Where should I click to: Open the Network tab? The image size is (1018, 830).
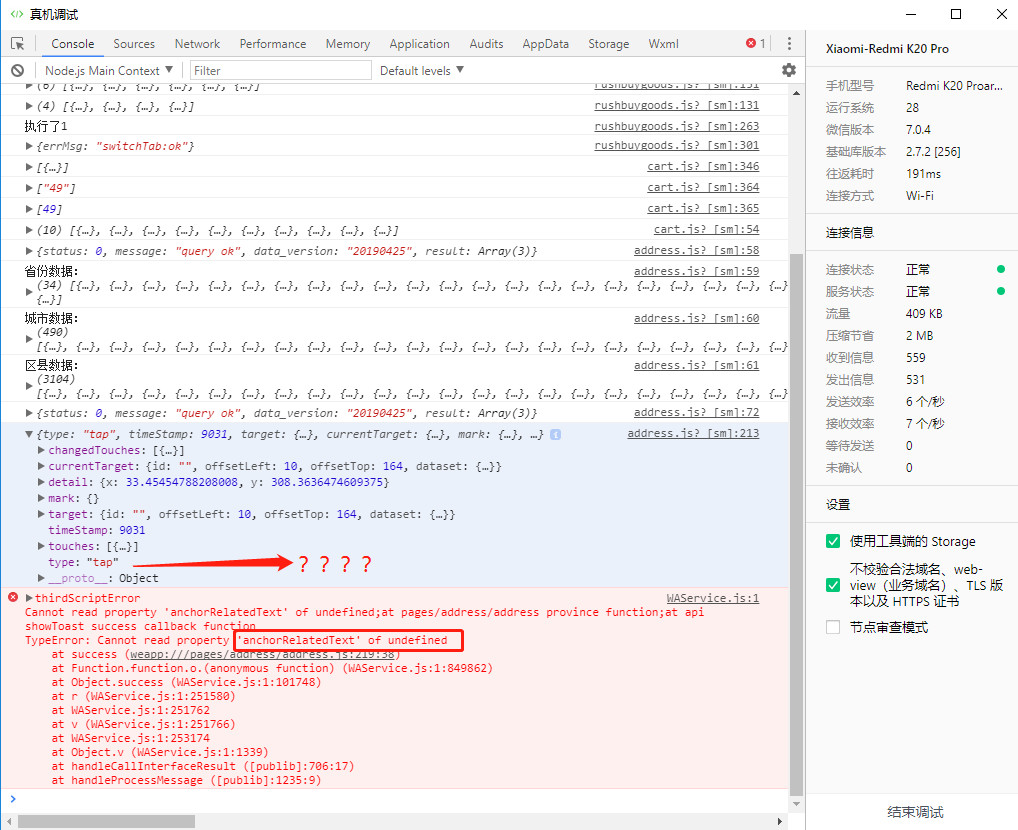tap(197, 44)
